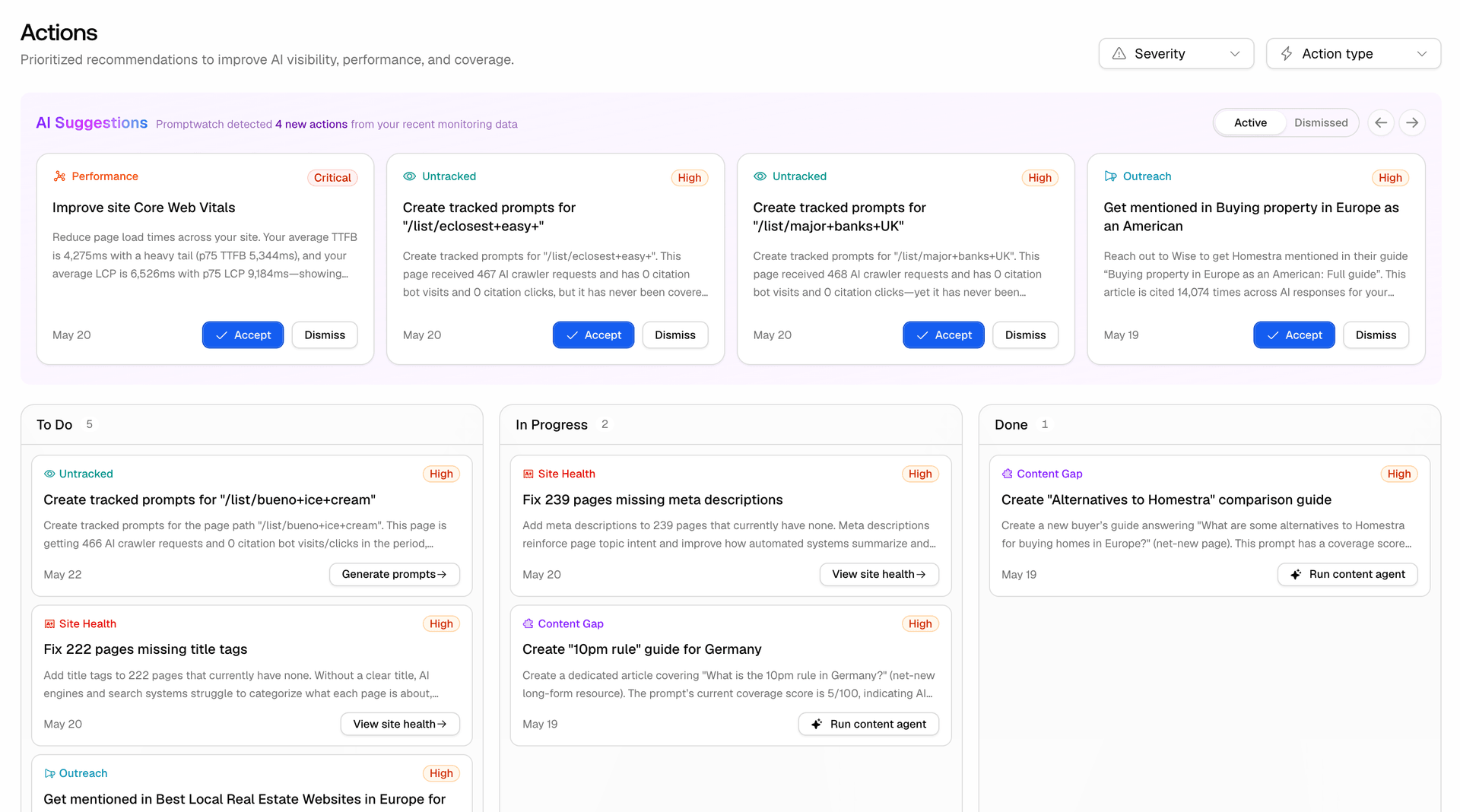Click Generate prompts button
1460x812 pixels.
click(x=395, y=574)
